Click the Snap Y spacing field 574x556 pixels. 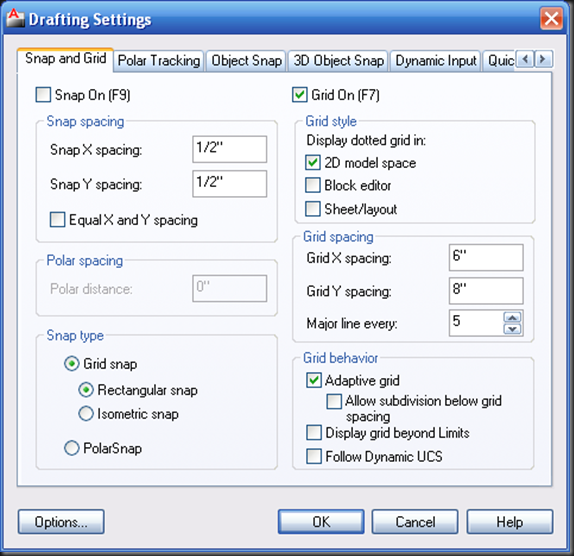[230, 184]
